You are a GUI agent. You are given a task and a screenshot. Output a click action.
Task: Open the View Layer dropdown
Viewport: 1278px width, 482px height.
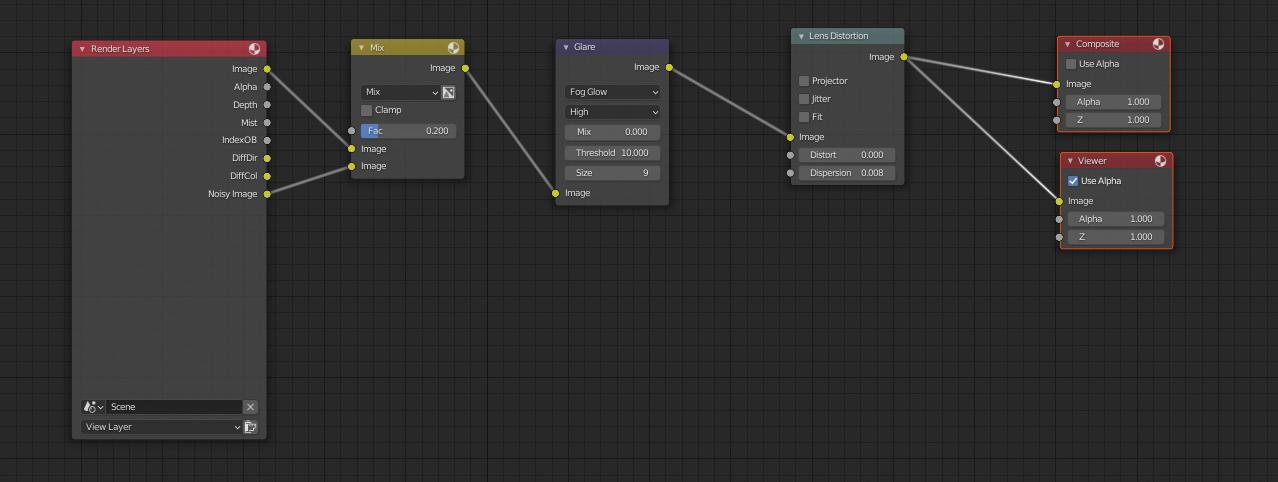point(162,427)
